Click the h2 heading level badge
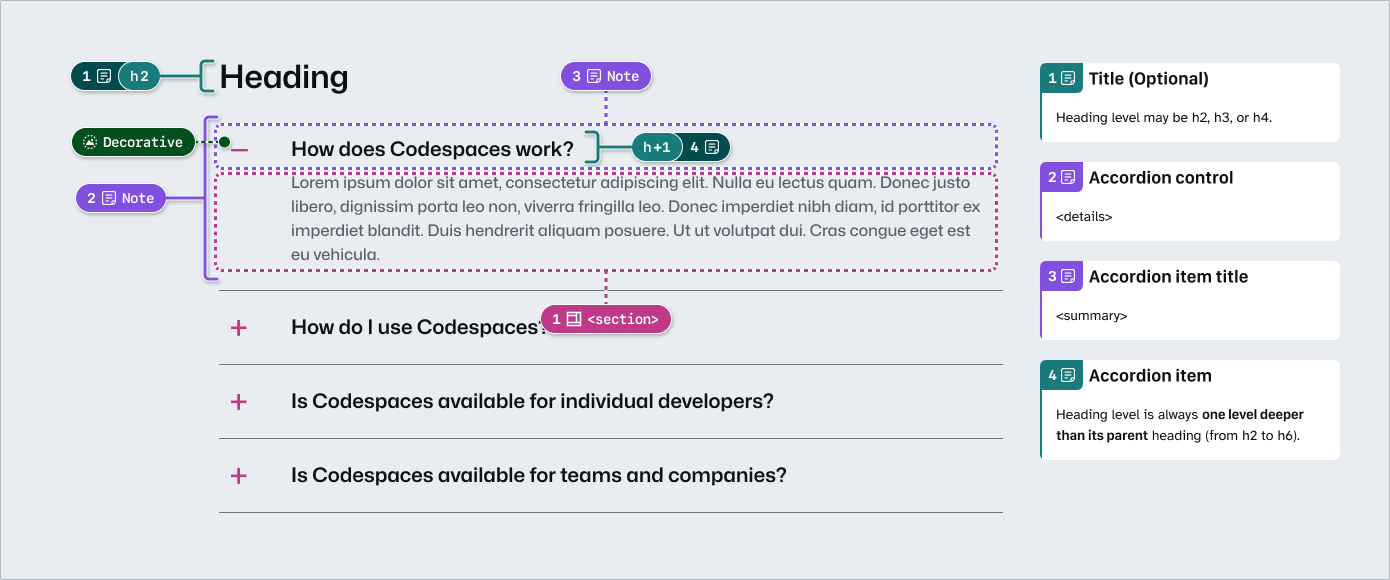This screenshot has width=1390, height=580. tap(139, 76)
